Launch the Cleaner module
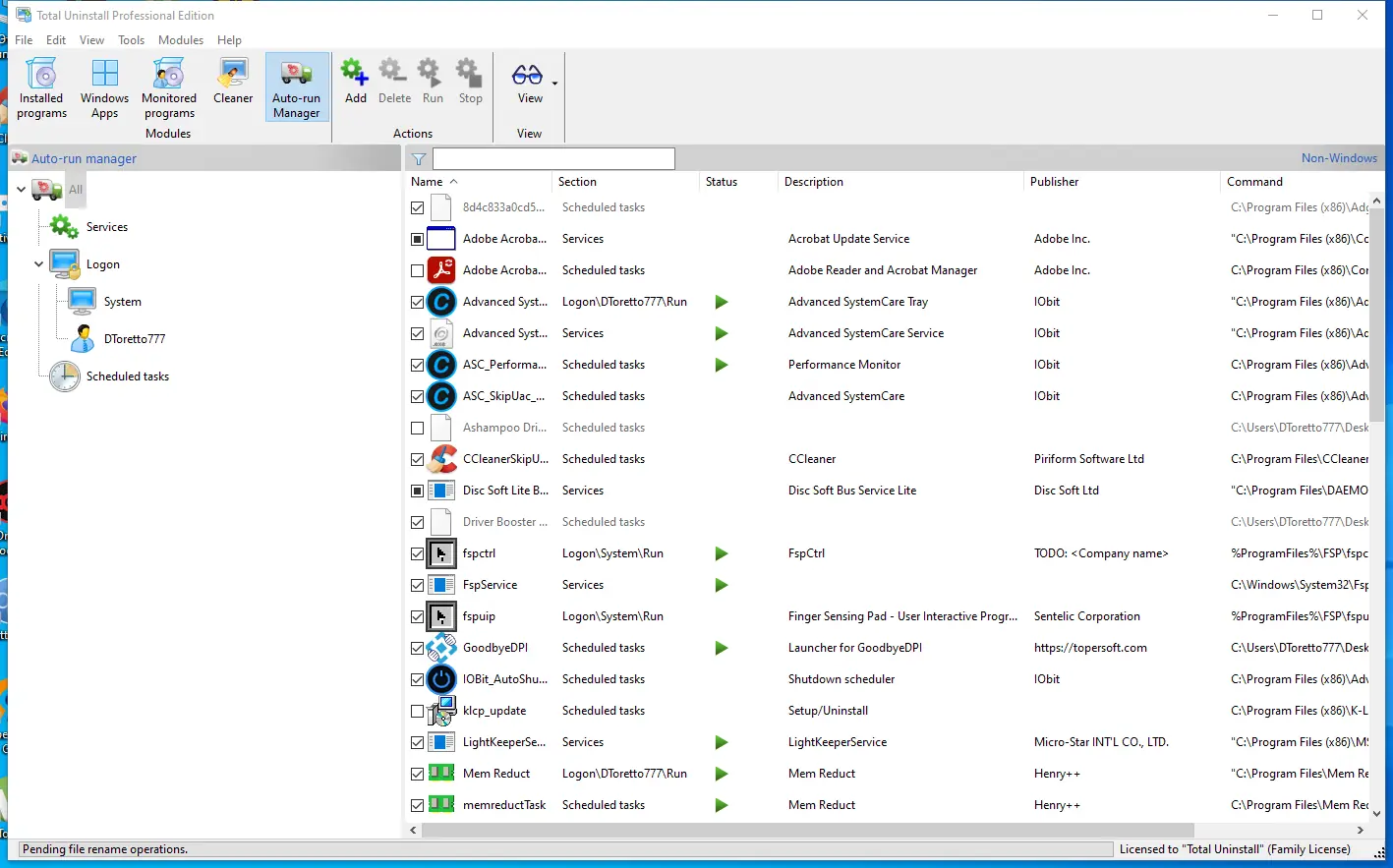1393x868 pixels. coord(233,81)
